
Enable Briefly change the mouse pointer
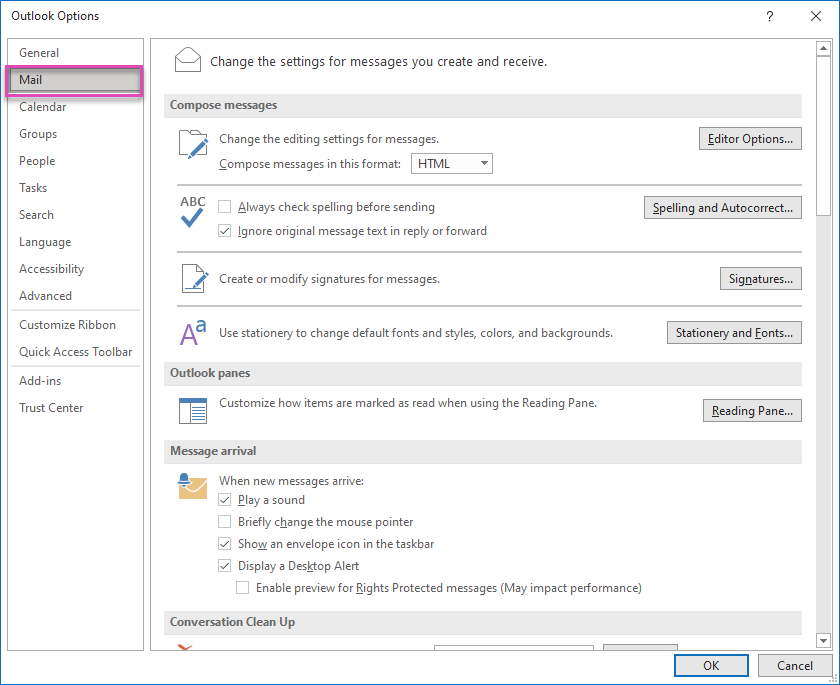tap(225, 522)
